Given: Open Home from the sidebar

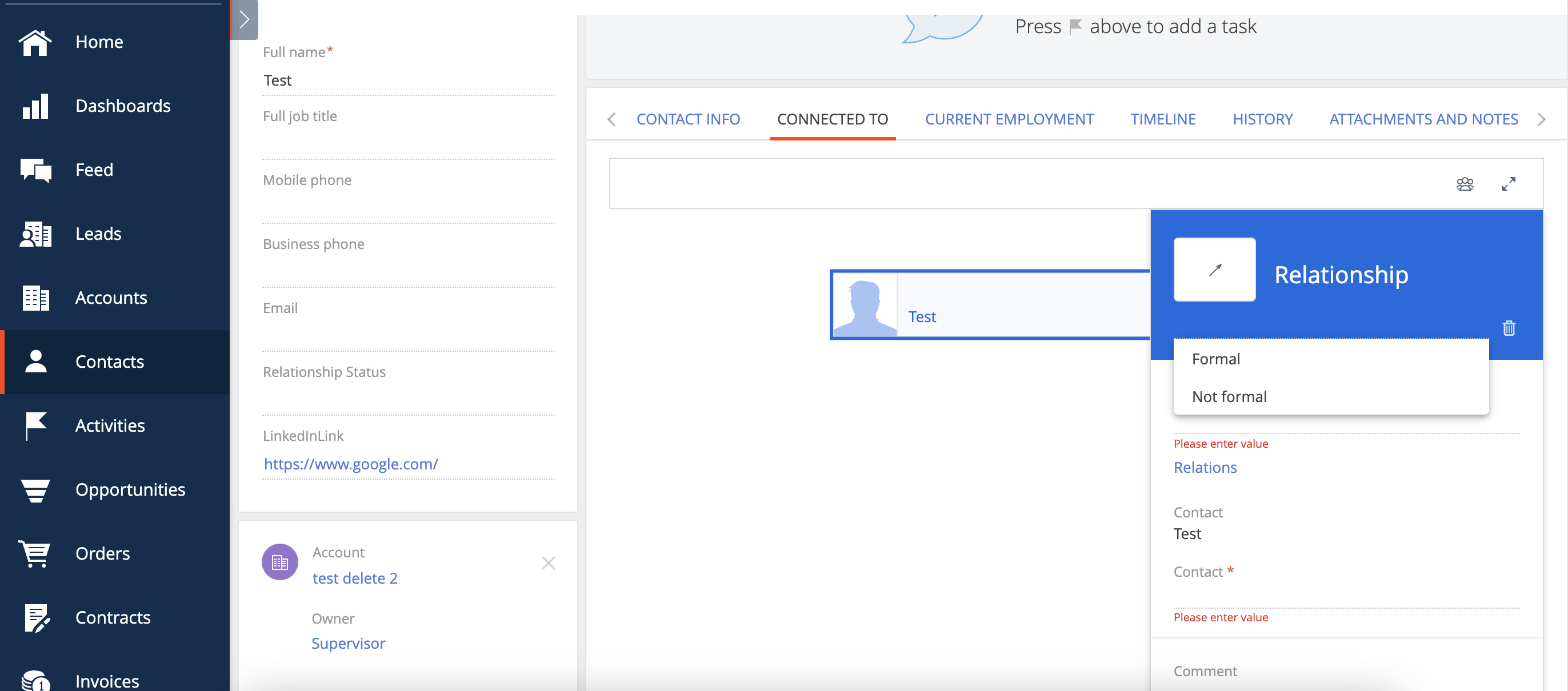Looking at the screenshot, I should tap(114, 42).
